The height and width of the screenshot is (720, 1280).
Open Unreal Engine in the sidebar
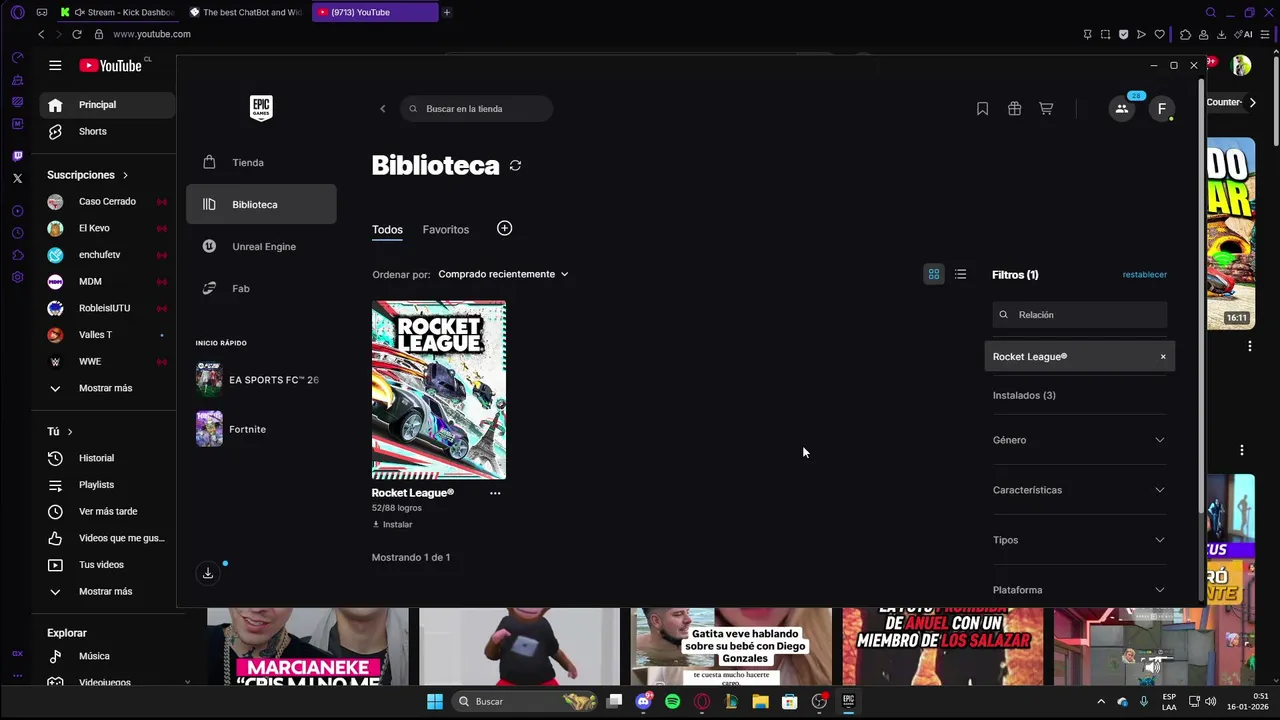tap(261, 246)
